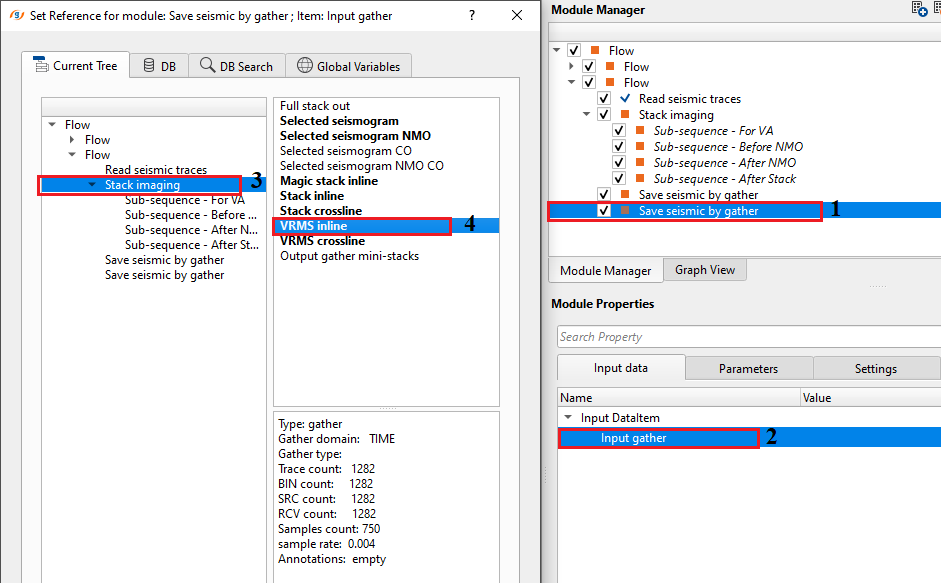This screenshot has width=941, height=583.
Task: Select Output gather mini-stacks entry
Action: point(349,256)
